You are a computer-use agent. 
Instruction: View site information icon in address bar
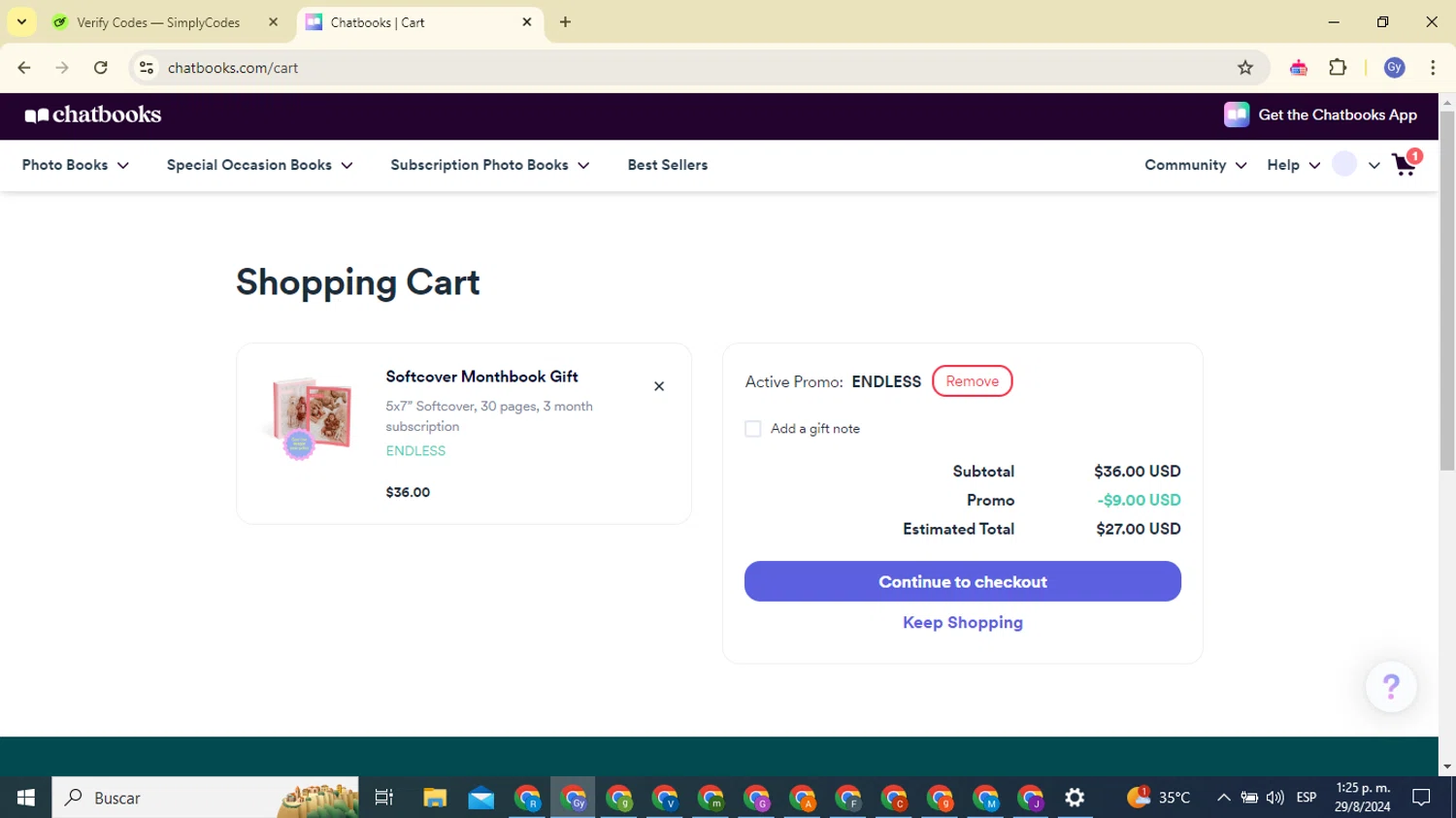[x=147, y=67]
